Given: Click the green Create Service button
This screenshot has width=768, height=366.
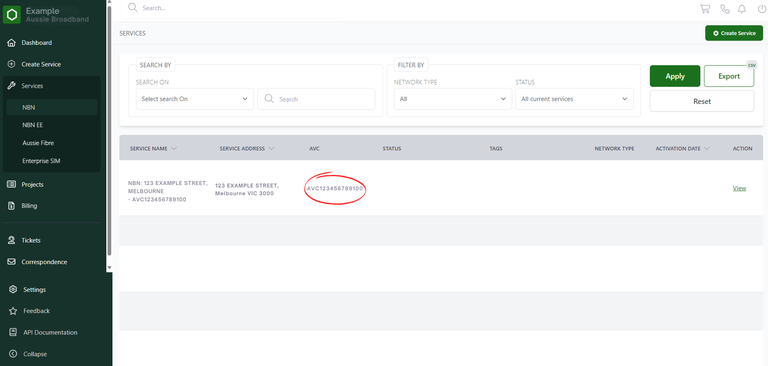Looking at the screenshot, I should 734,33.
